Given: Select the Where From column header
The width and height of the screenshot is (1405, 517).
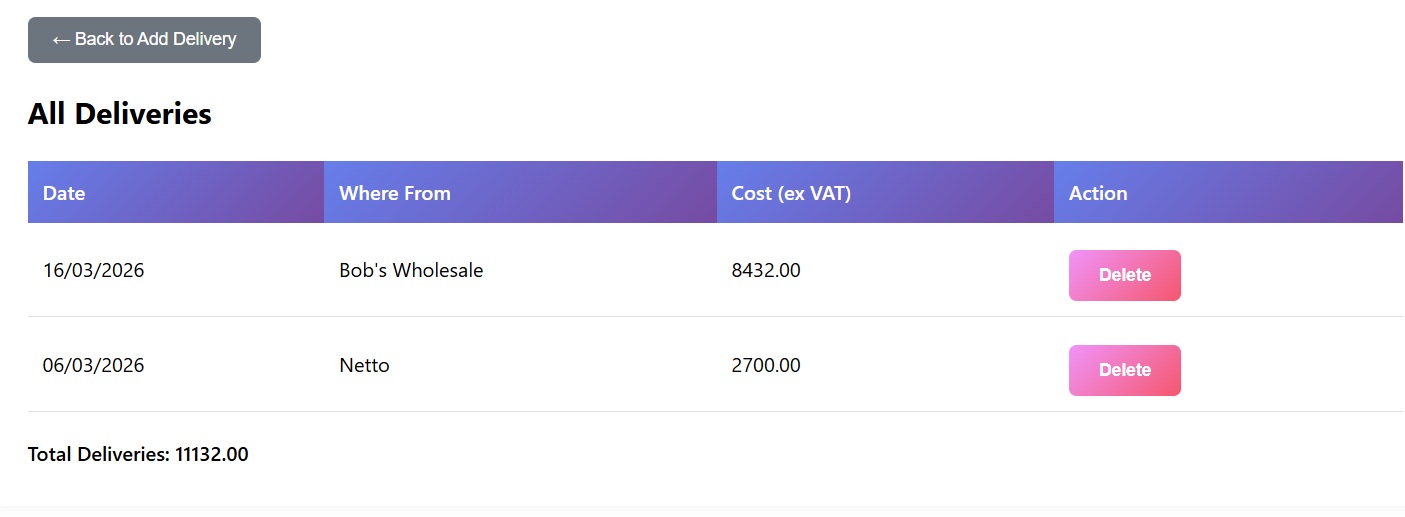Looking at the screenshot, I should click(395, 193).
